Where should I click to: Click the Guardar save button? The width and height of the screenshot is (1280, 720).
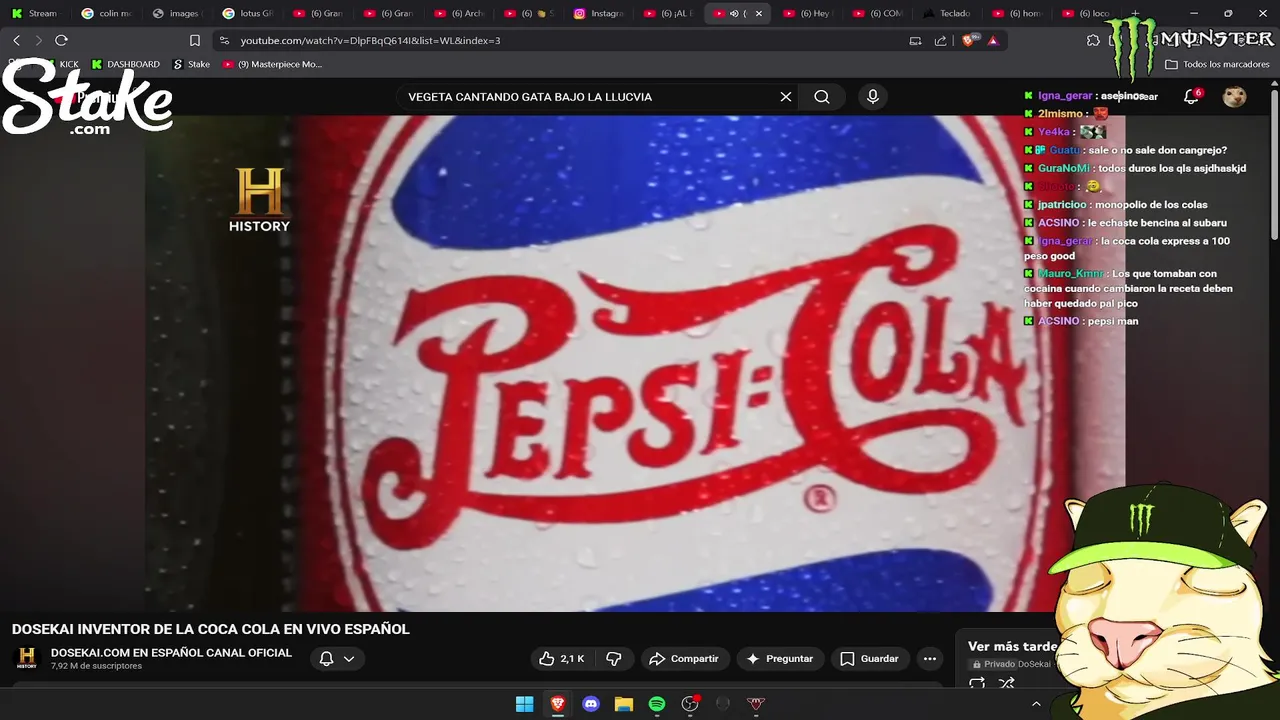pyautogui.click(x=869, y=659)
